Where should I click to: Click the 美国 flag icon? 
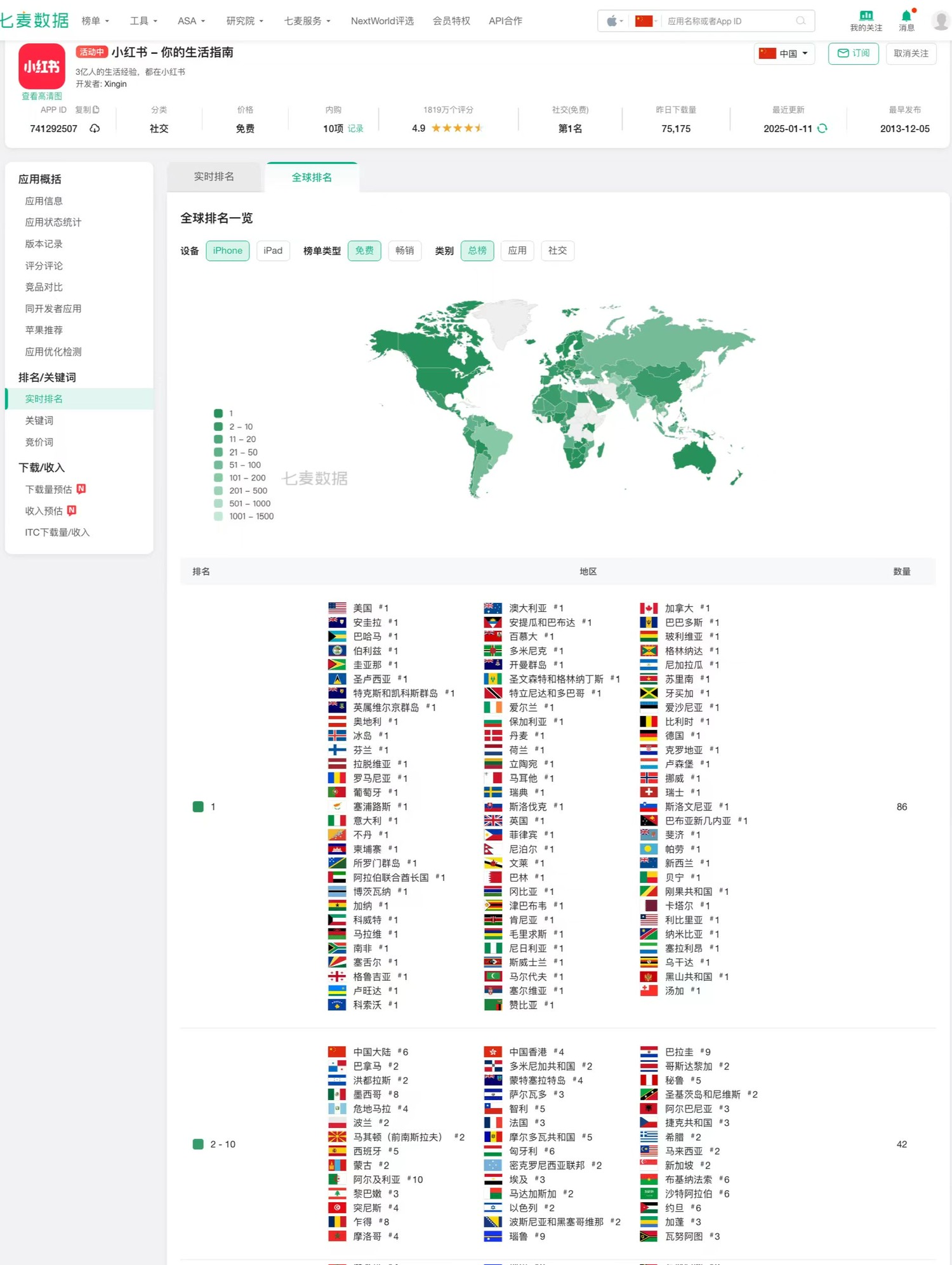tap(337, 608)
